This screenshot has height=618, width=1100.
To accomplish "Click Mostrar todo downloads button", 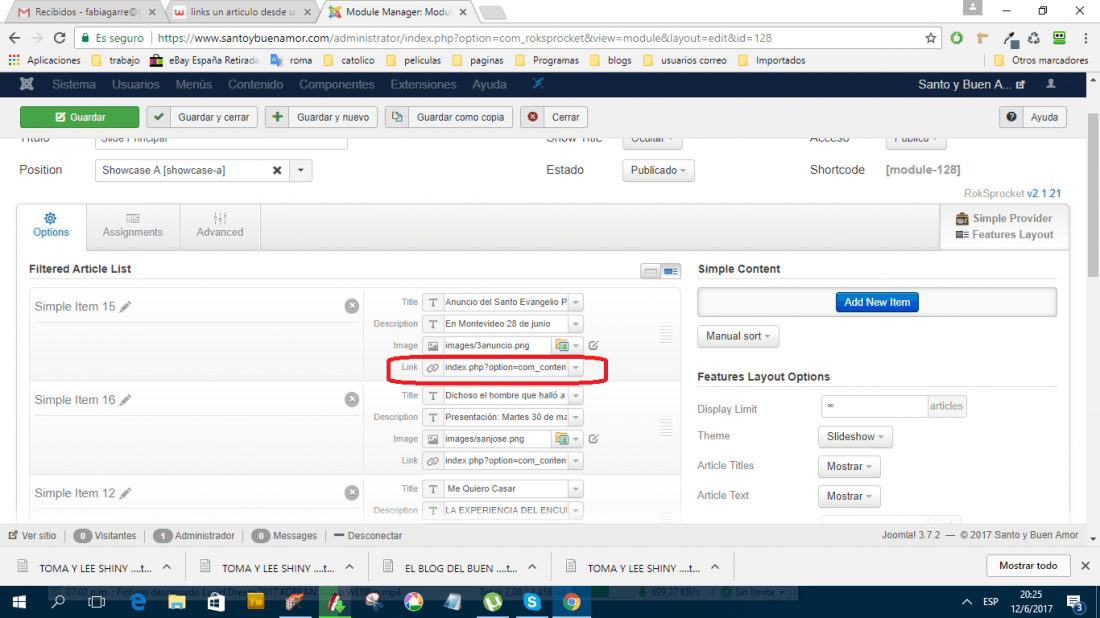I will tap(1028, 565).
